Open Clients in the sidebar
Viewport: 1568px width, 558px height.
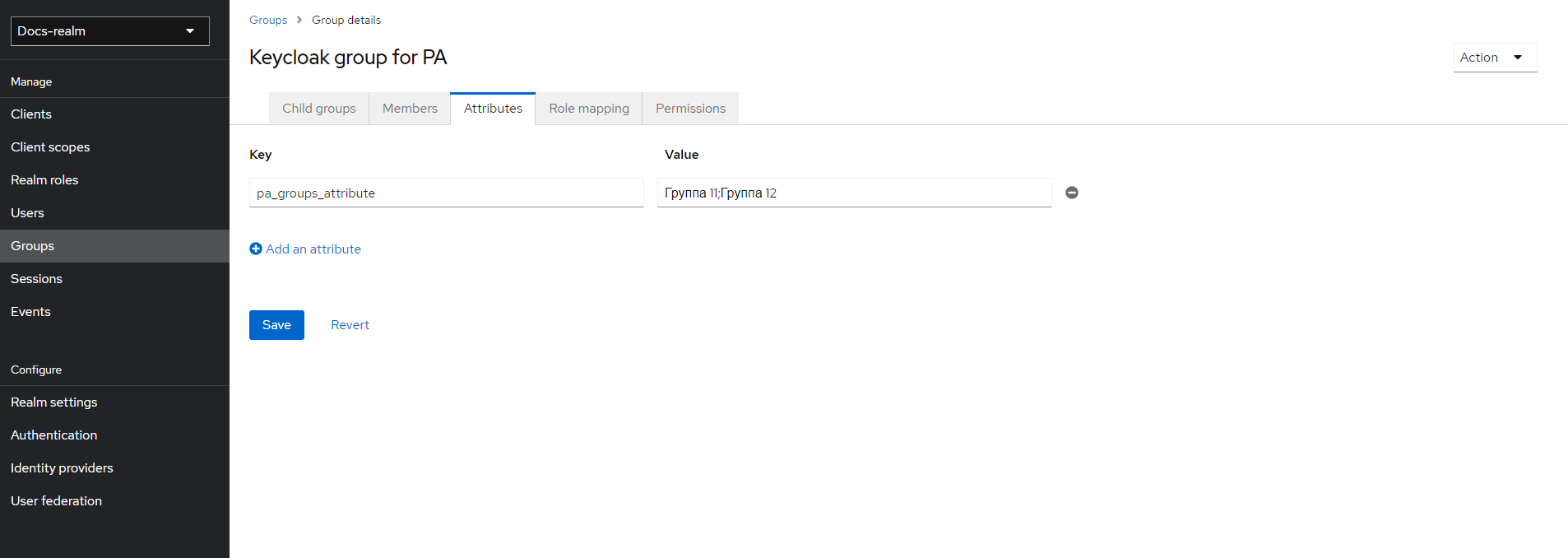[31, 114]
